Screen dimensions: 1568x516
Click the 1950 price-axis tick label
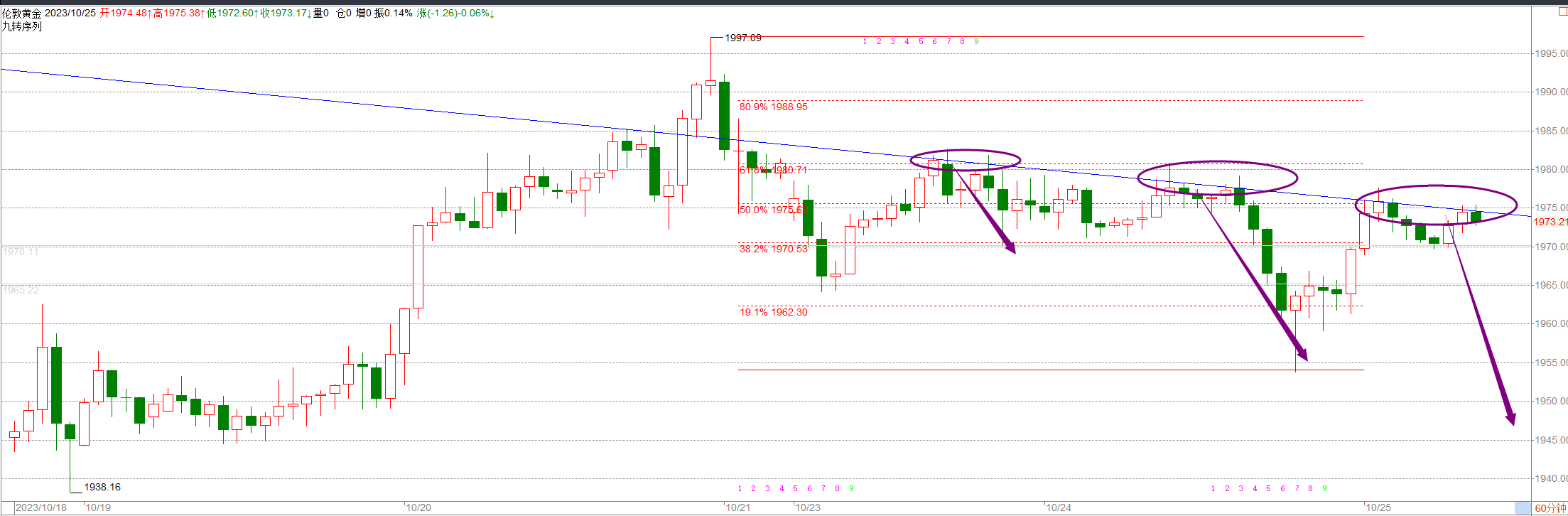[1551, 402]
